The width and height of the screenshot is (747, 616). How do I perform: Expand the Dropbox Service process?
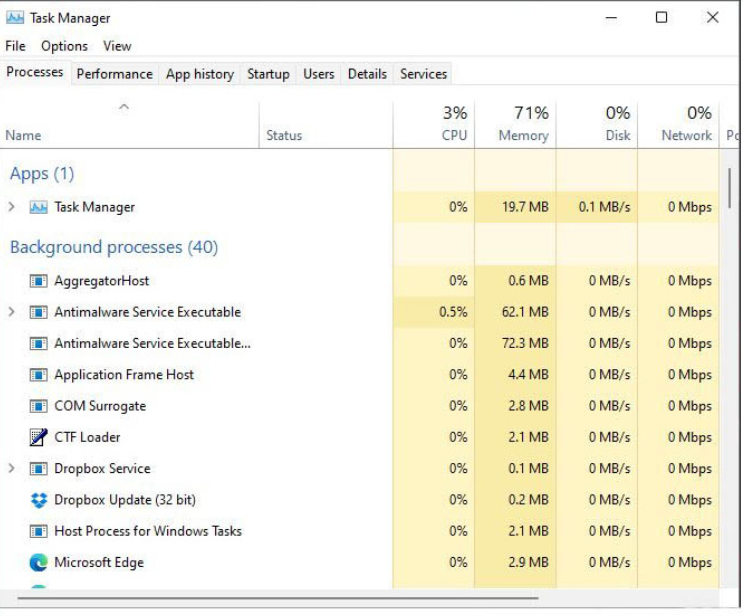12,468
